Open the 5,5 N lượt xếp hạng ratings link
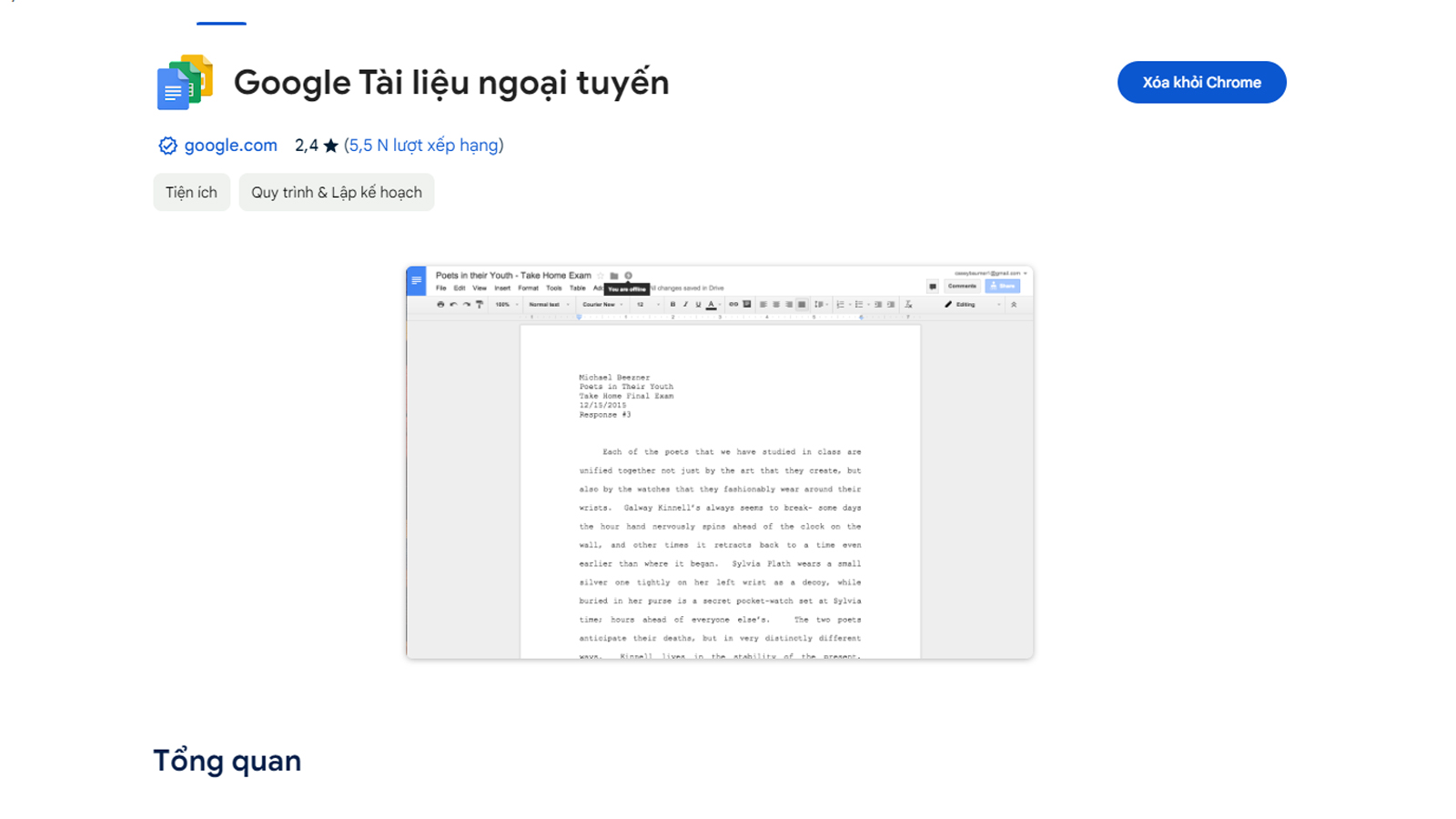Screen dimensions: 1456x819 424,146
